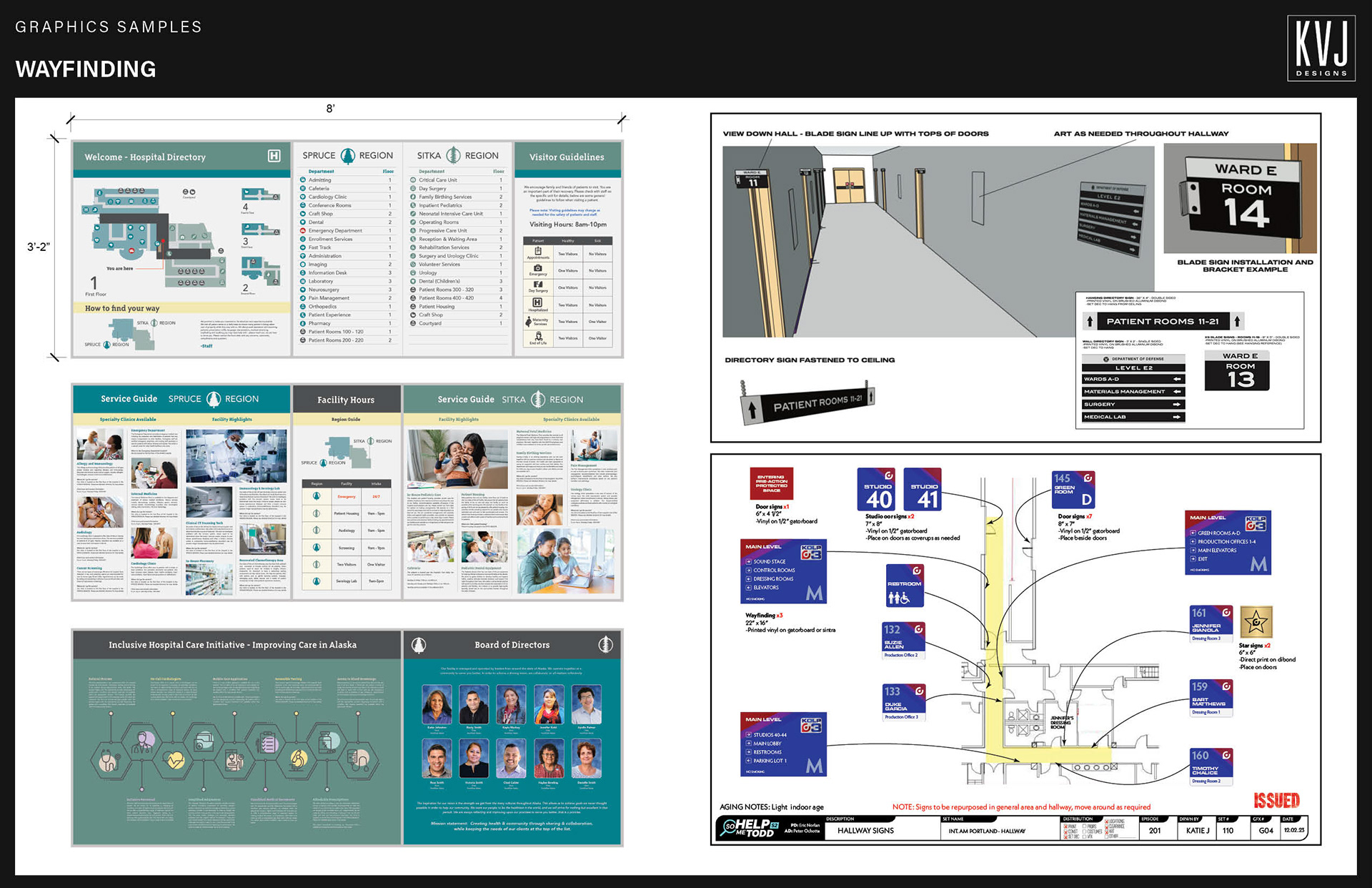Click the Studio 40 door sign
The height and width of the screenshot is (888, 1372).
[x=877, y=490]
